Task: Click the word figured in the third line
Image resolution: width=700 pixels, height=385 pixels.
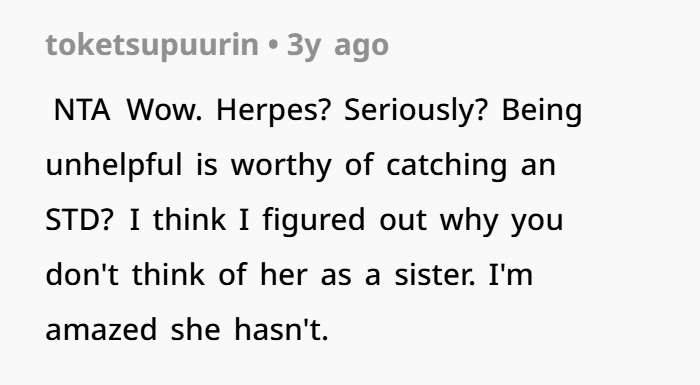Action: [314, 220]
